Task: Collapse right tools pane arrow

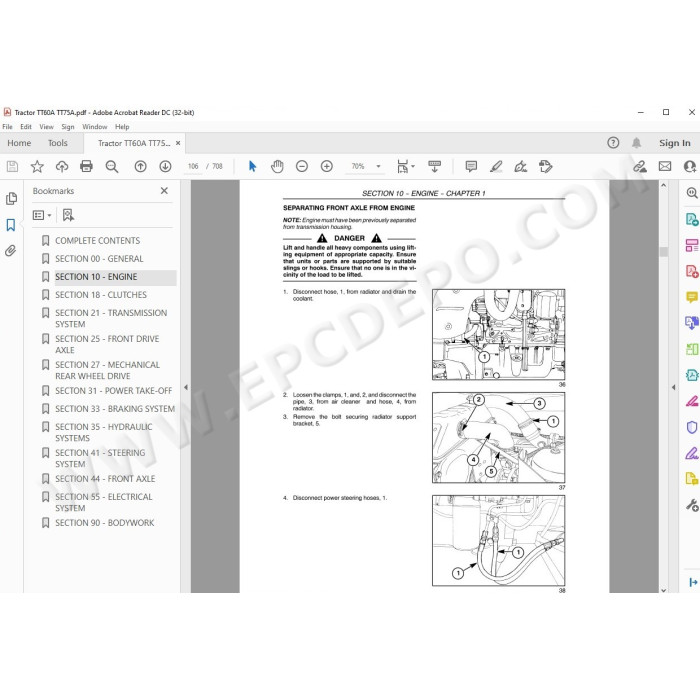Action: (673, 387)
